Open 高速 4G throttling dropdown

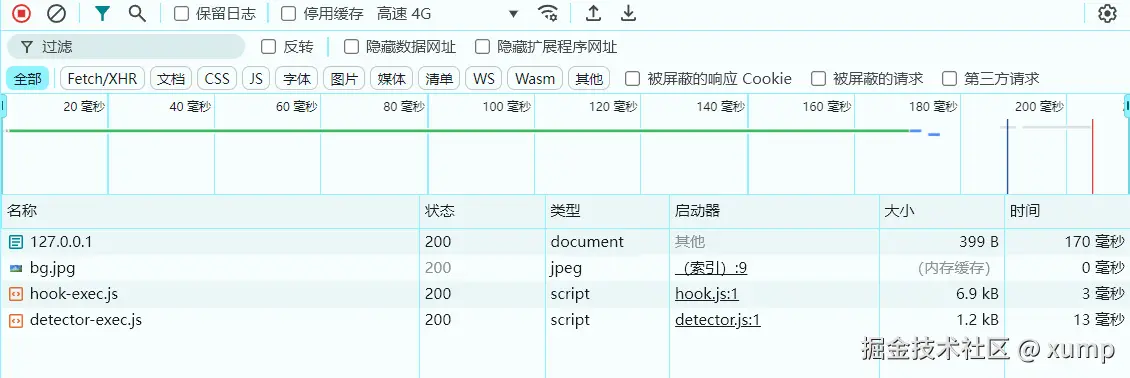pyautogui.click(x=447, y=13)
